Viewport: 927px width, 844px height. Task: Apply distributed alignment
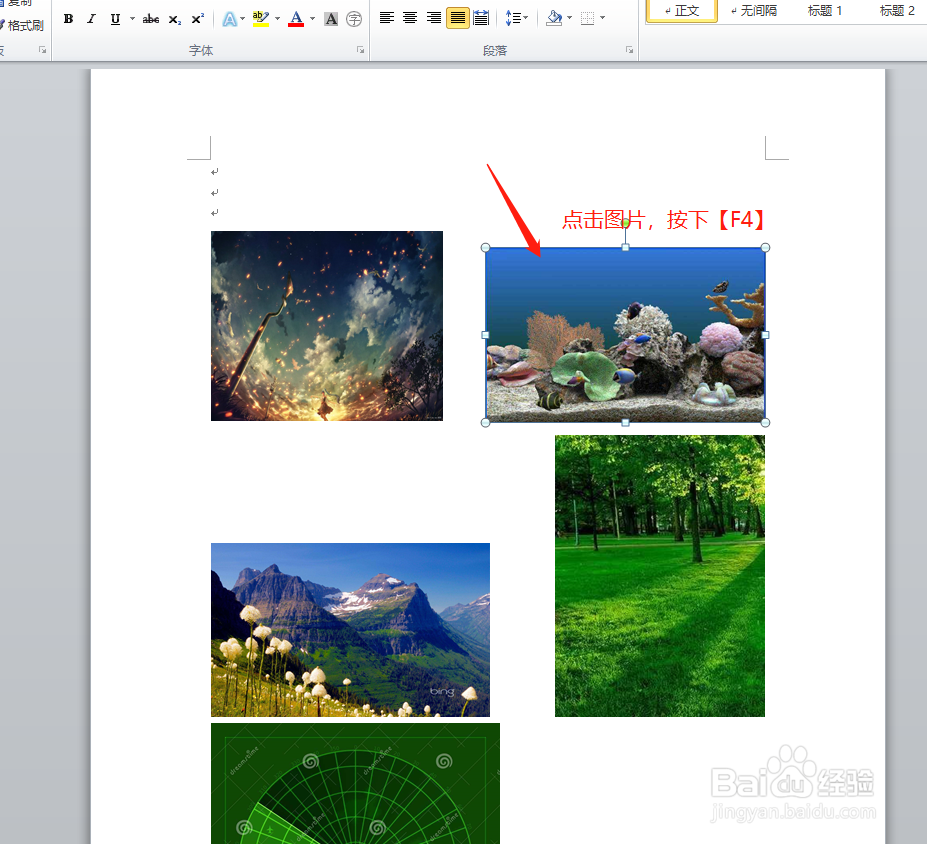pos(481,18)
